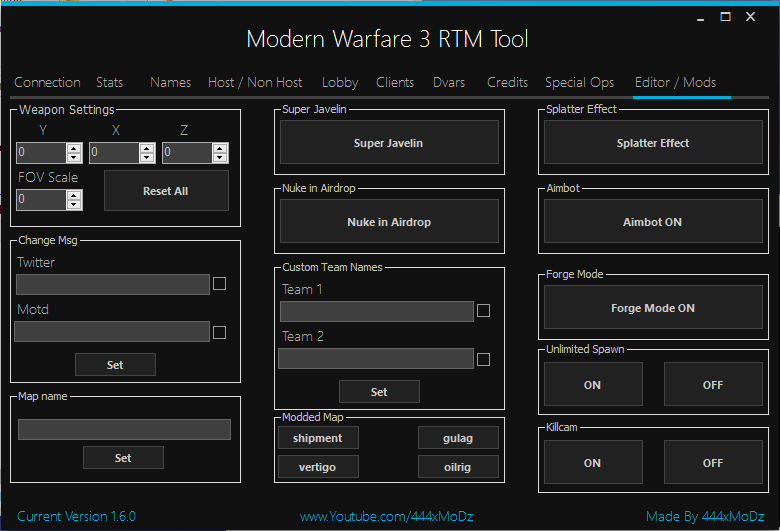Minimize the RTM Tool window
This screenshot has width=780, height=531.
click(x=701, y=17)
